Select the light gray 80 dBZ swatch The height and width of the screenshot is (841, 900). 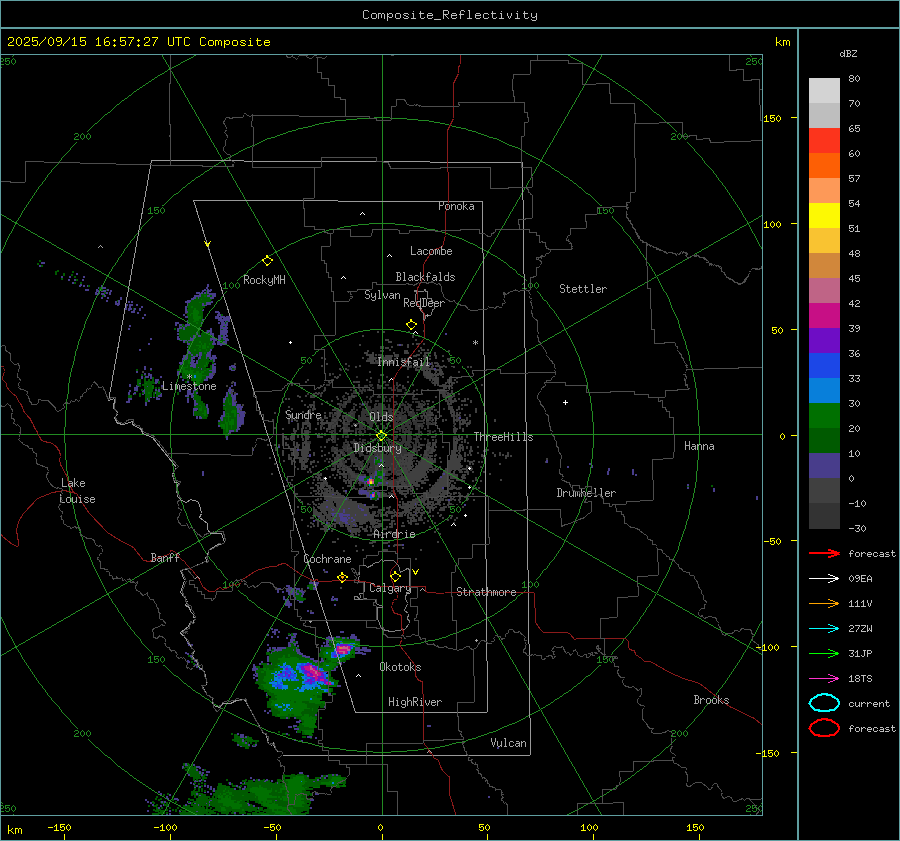tap(824, 90)
